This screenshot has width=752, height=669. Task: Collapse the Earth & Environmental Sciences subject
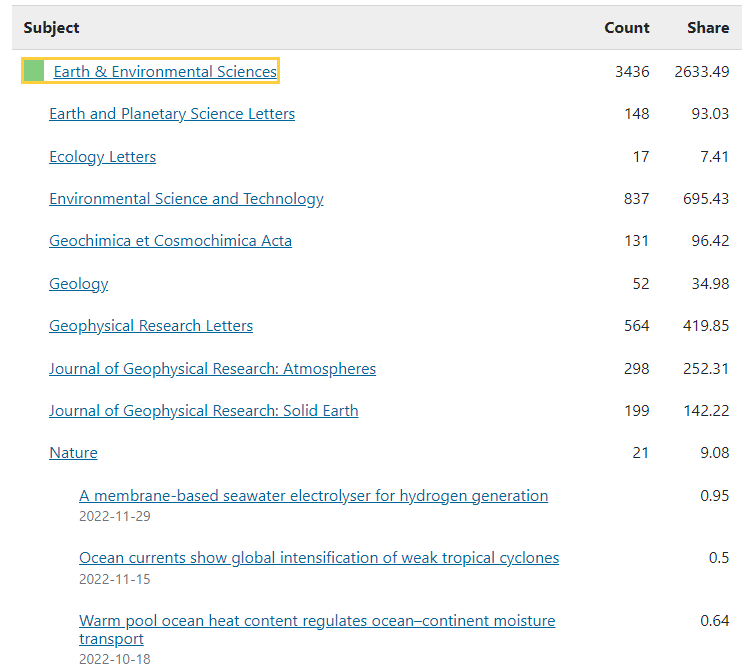[165, 72]
